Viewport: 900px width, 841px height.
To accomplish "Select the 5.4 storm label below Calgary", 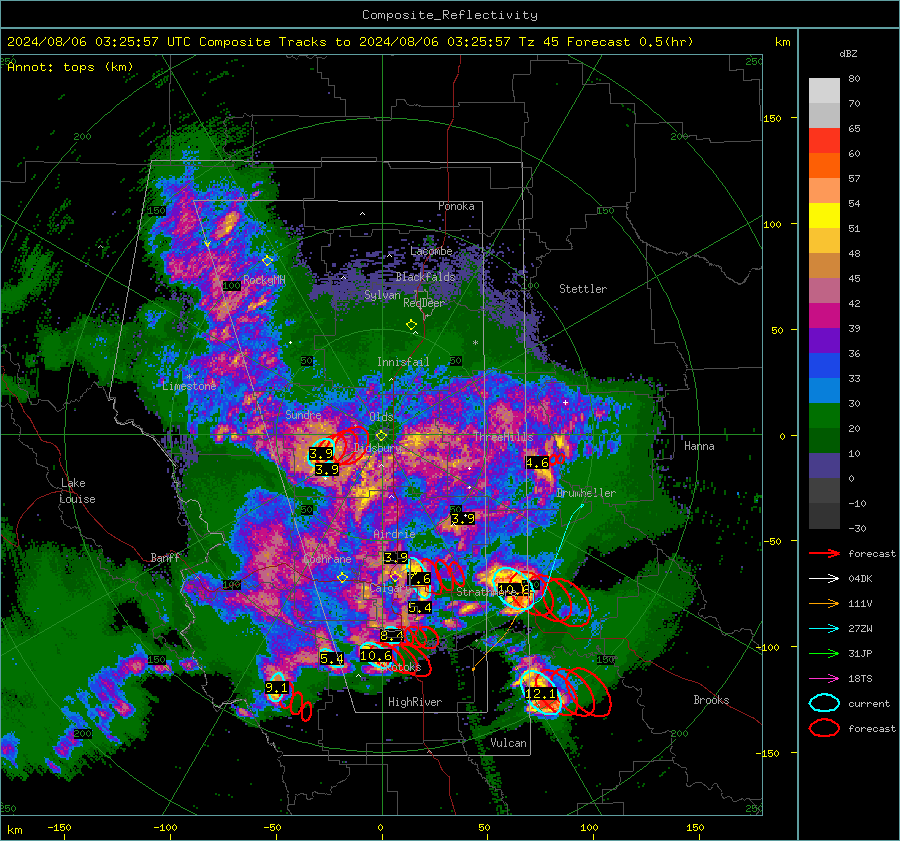I will click(x=420, y=607).
